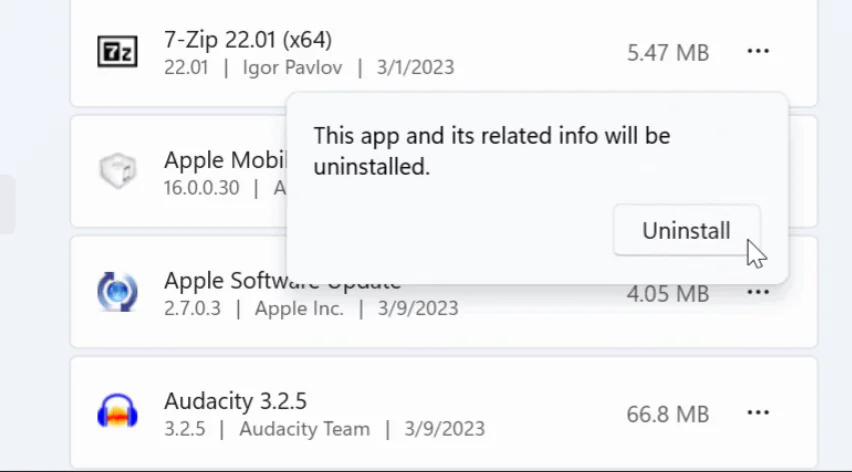Click the Apple Mobile Device Support icon

click(117, 171)
